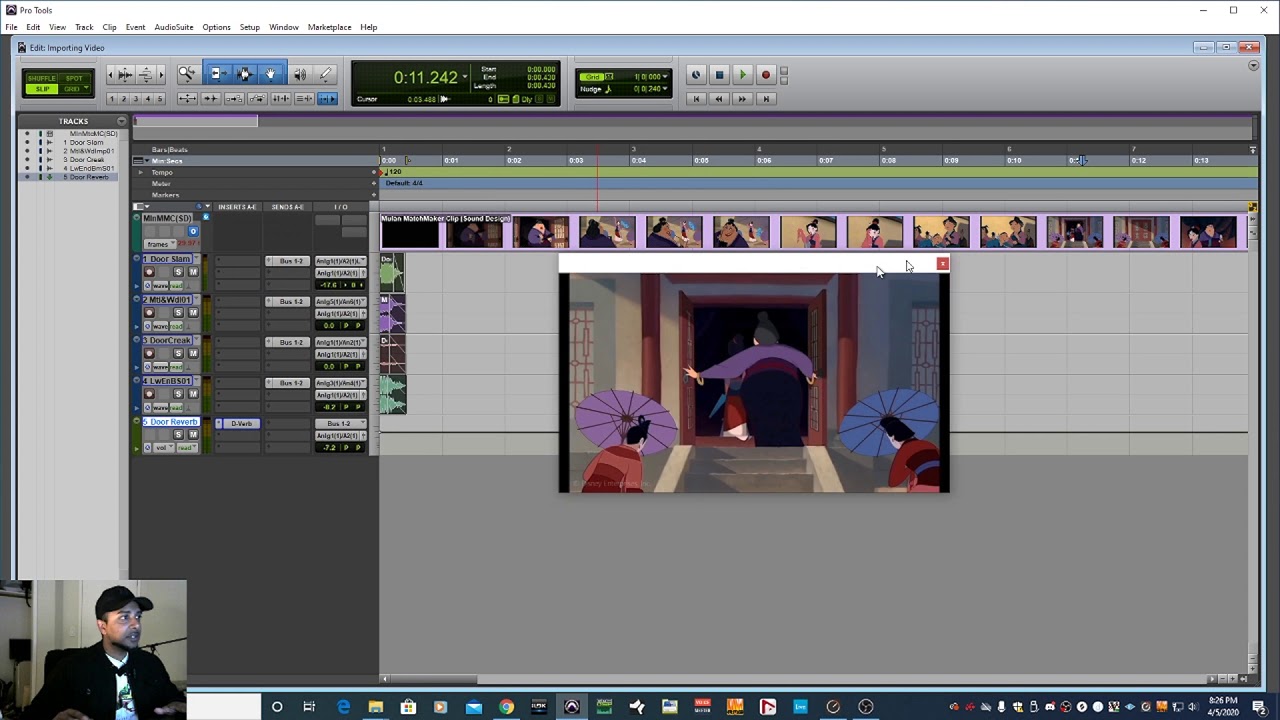This screenshot has height=720, width=1280.
Task: Click Return to Zero button
Action: pyautogui.click(x=696, y=99)
